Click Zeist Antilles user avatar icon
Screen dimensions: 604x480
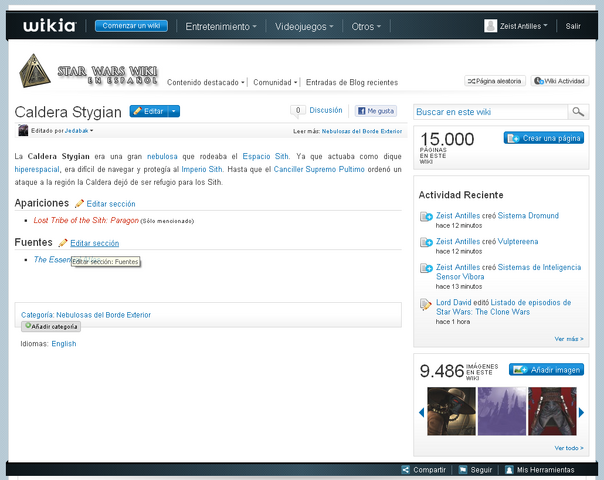pos(490,26)
